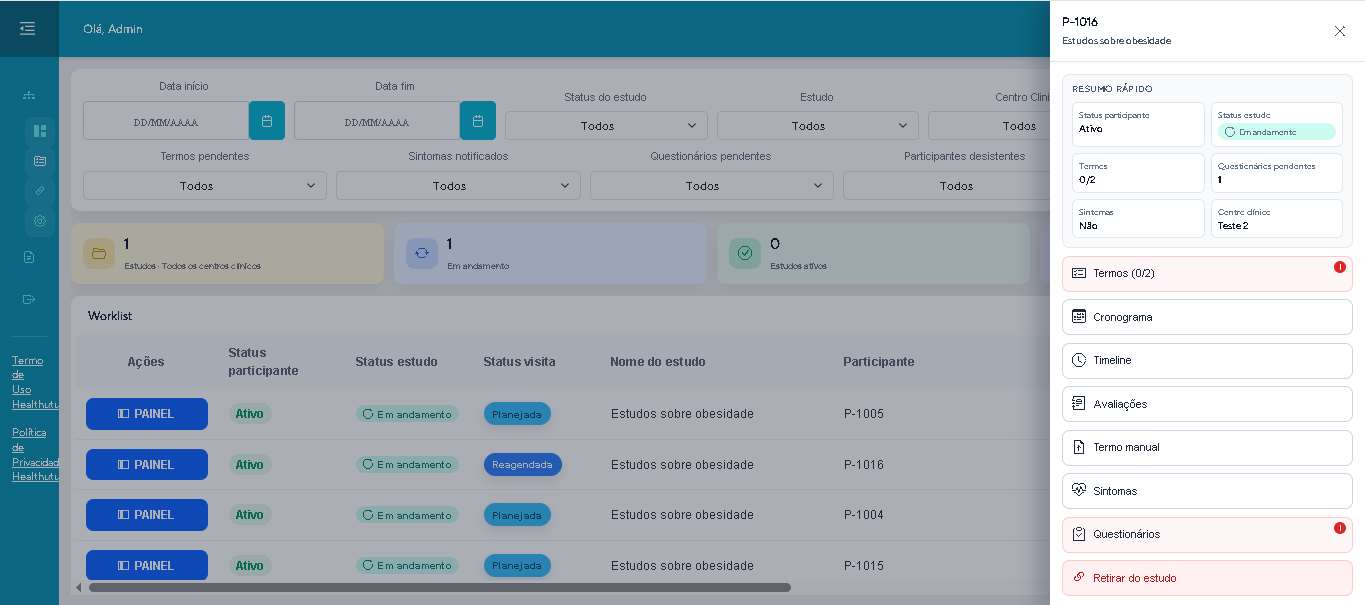1365x605 pixels.
Task: Open Política de Privacidade link
Action: click(35, 454)
